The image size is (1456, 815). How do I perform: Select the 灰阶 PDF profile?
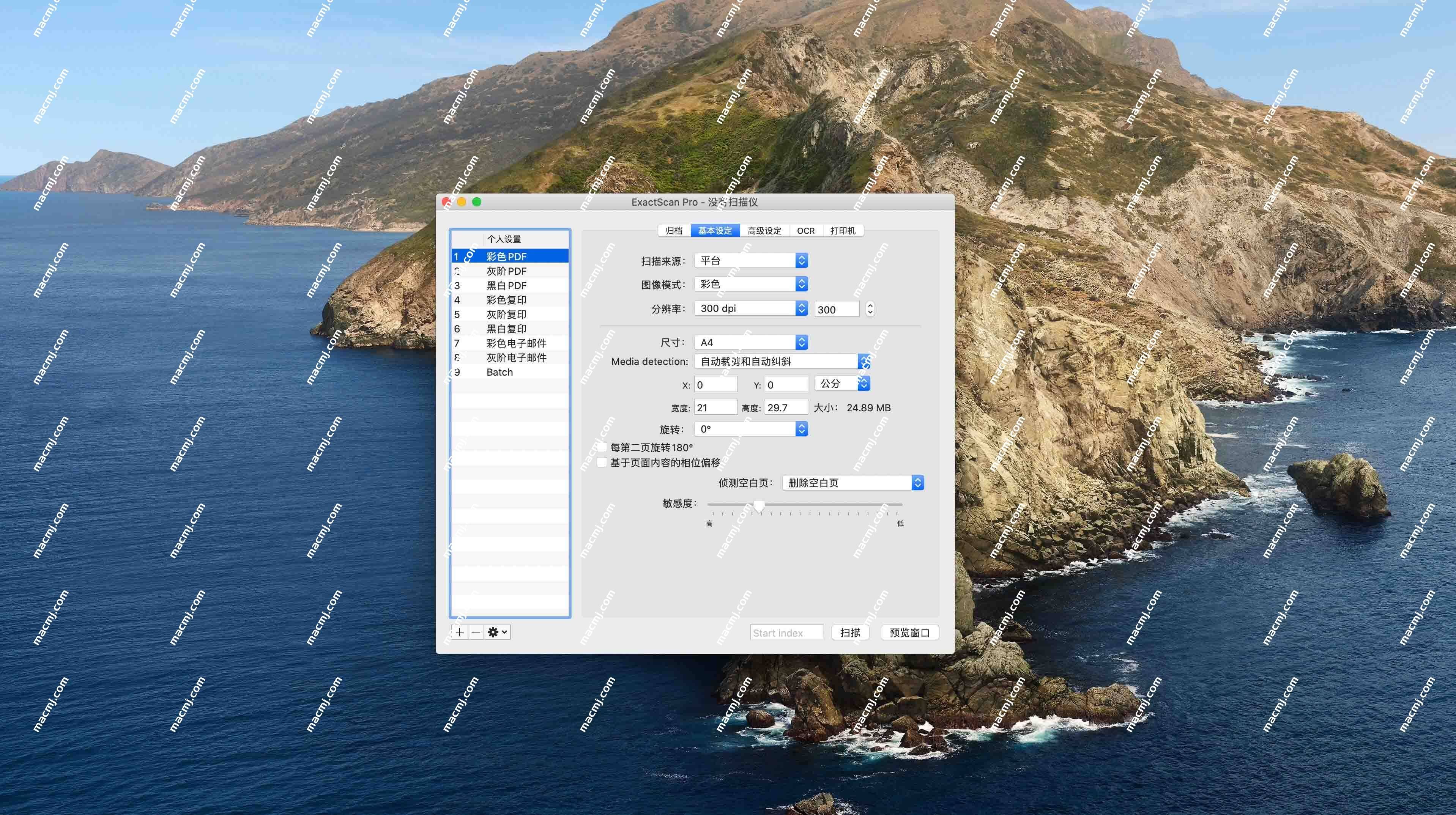point(510,271)
